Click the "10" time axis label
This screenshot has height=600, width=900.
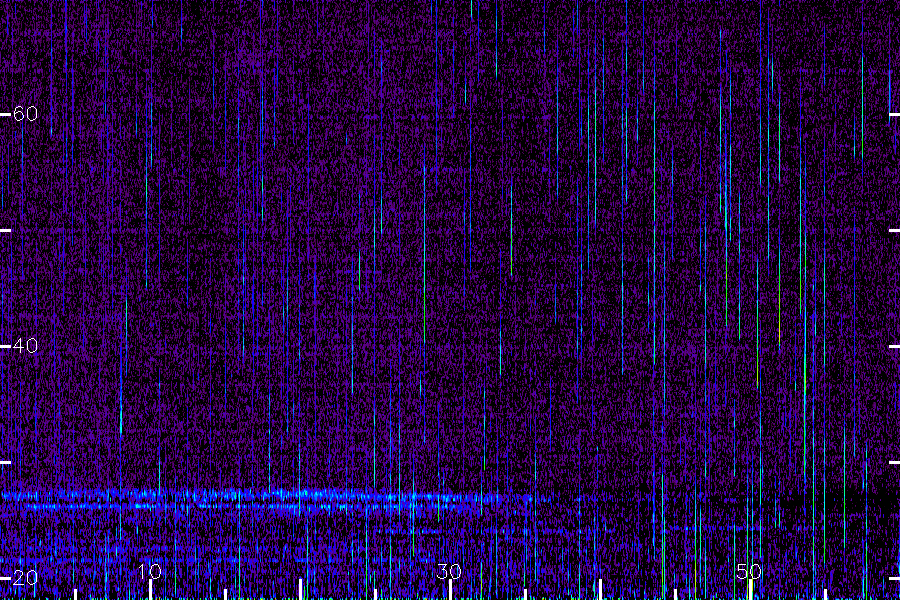150,571
